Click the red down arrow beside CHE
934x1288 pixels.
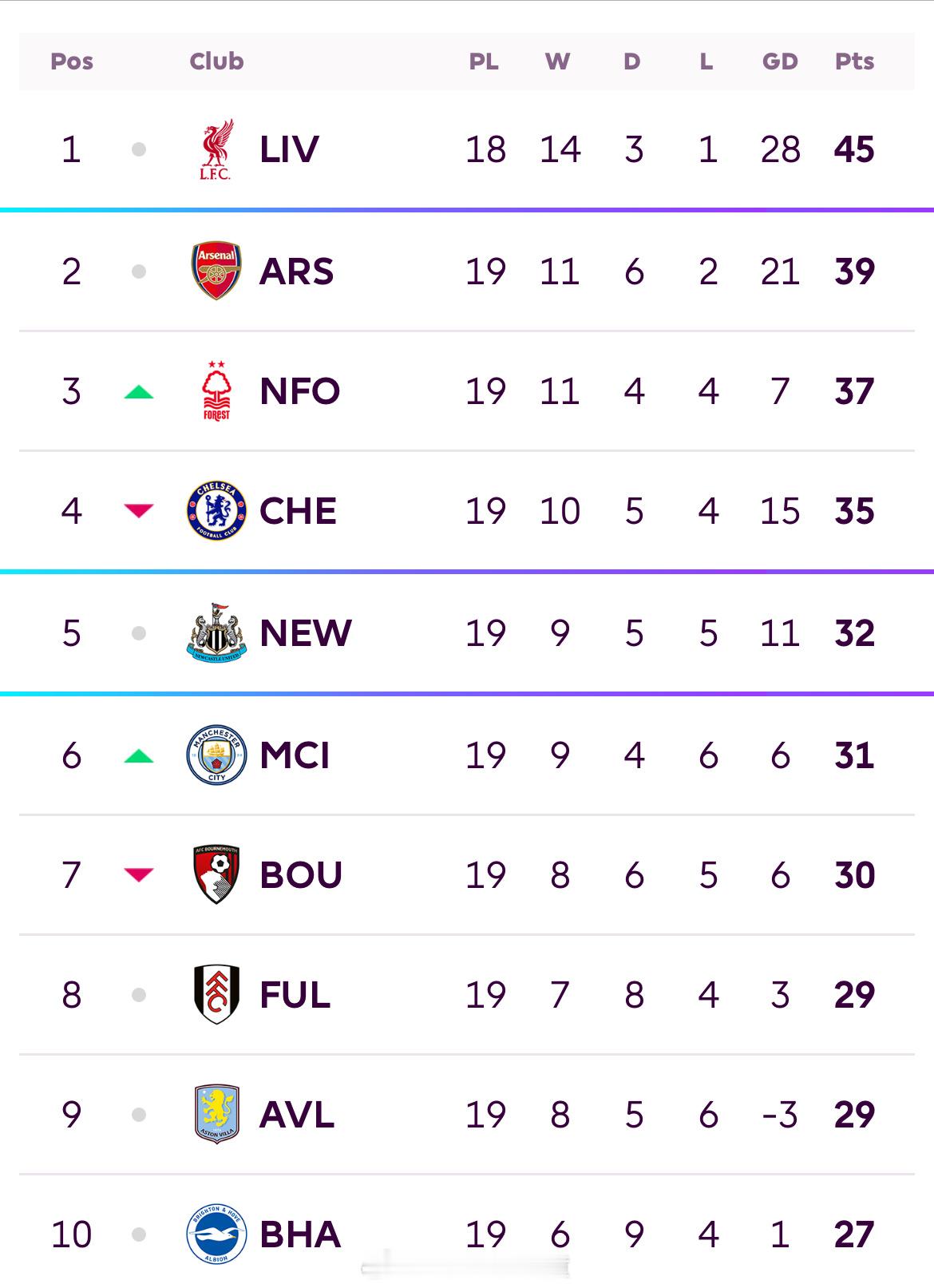139,511
